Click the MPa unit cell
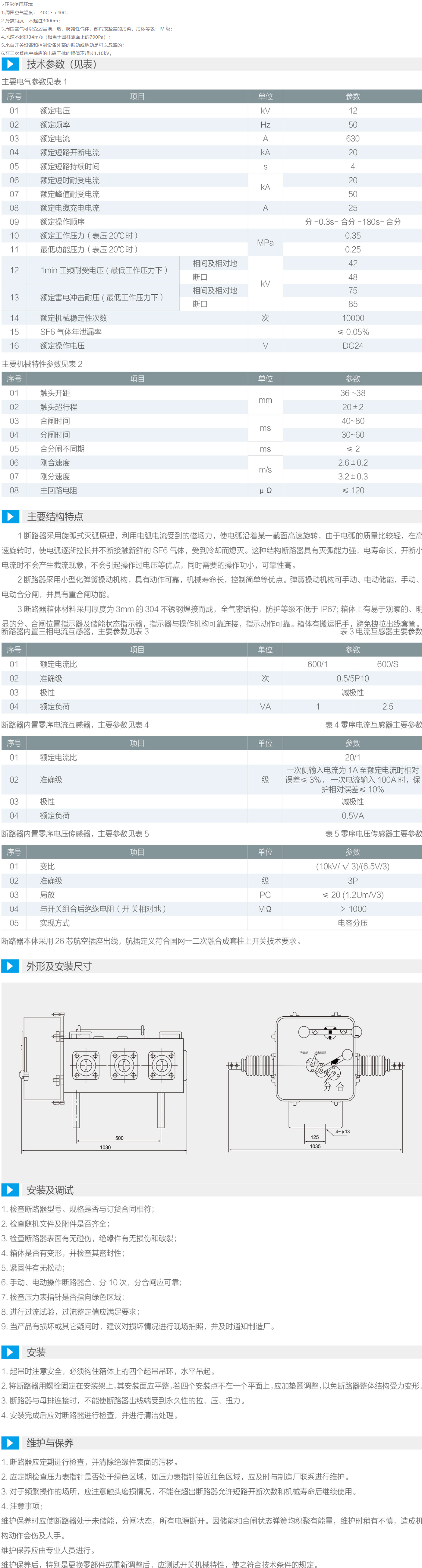 [265, 242]
